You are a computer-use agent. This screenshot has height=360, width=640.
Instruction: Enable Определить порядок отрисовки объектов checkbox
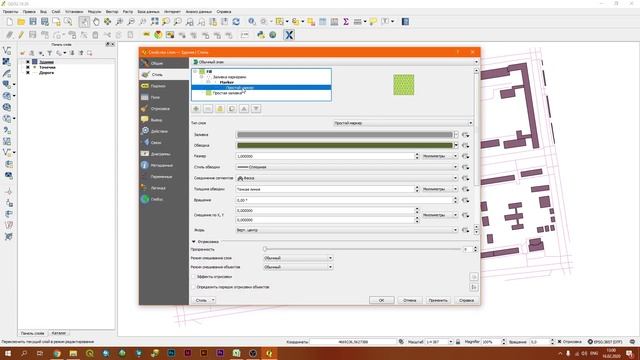pos(194,287)
